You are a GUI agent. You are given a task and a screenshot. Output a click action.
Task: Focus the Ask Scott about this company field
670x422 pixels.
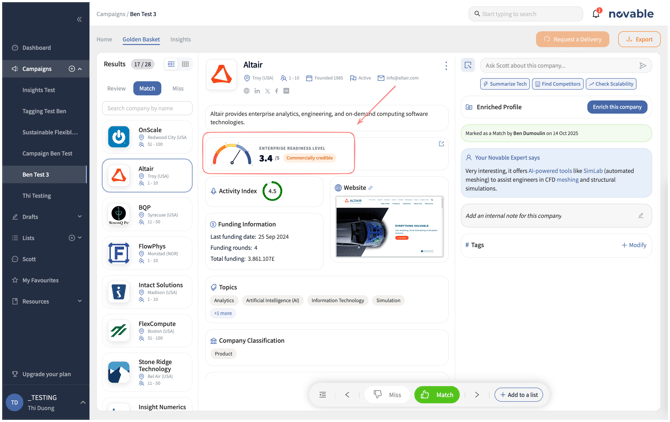(x=558, y=66)
